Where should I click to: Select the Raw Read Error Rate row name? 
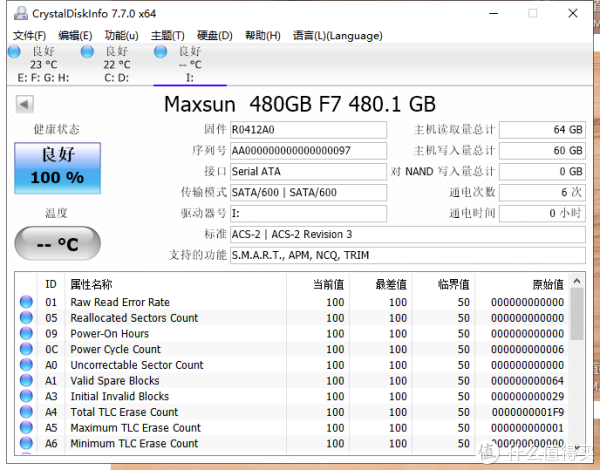click(120, 302)
